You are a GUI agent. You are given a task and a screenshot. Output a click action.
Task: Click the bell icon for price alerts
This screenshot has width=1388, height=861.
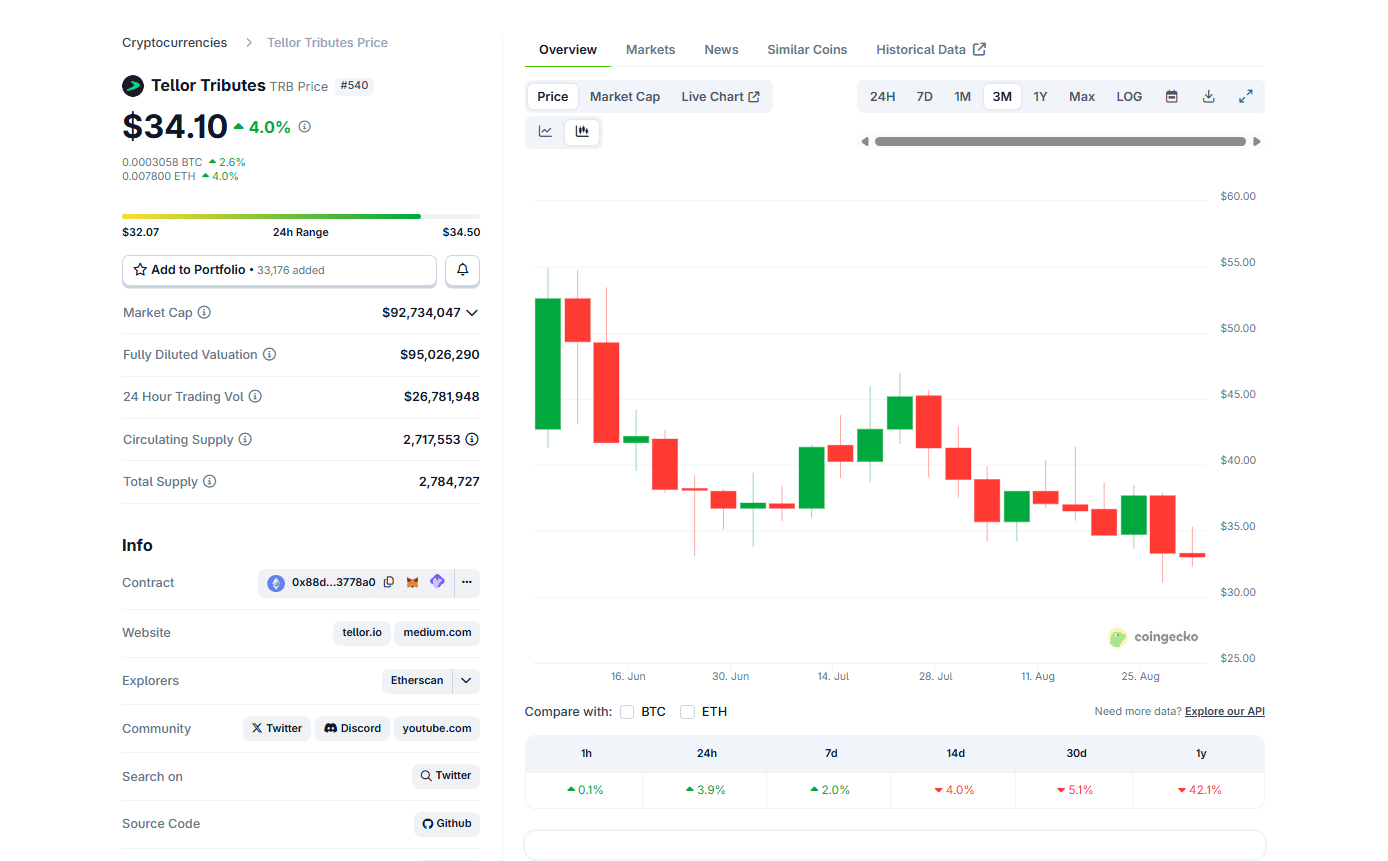tap(462, 270)
